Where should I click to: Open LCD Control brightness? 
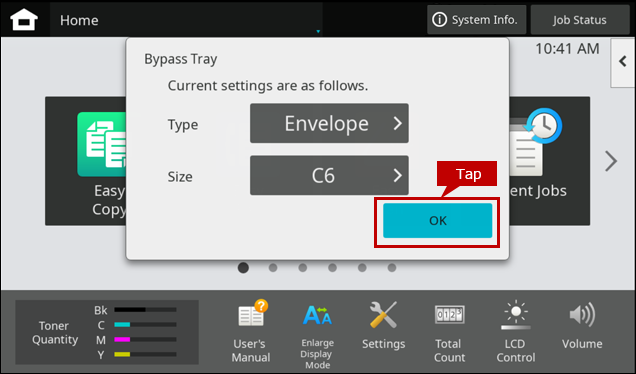(516, 332)
